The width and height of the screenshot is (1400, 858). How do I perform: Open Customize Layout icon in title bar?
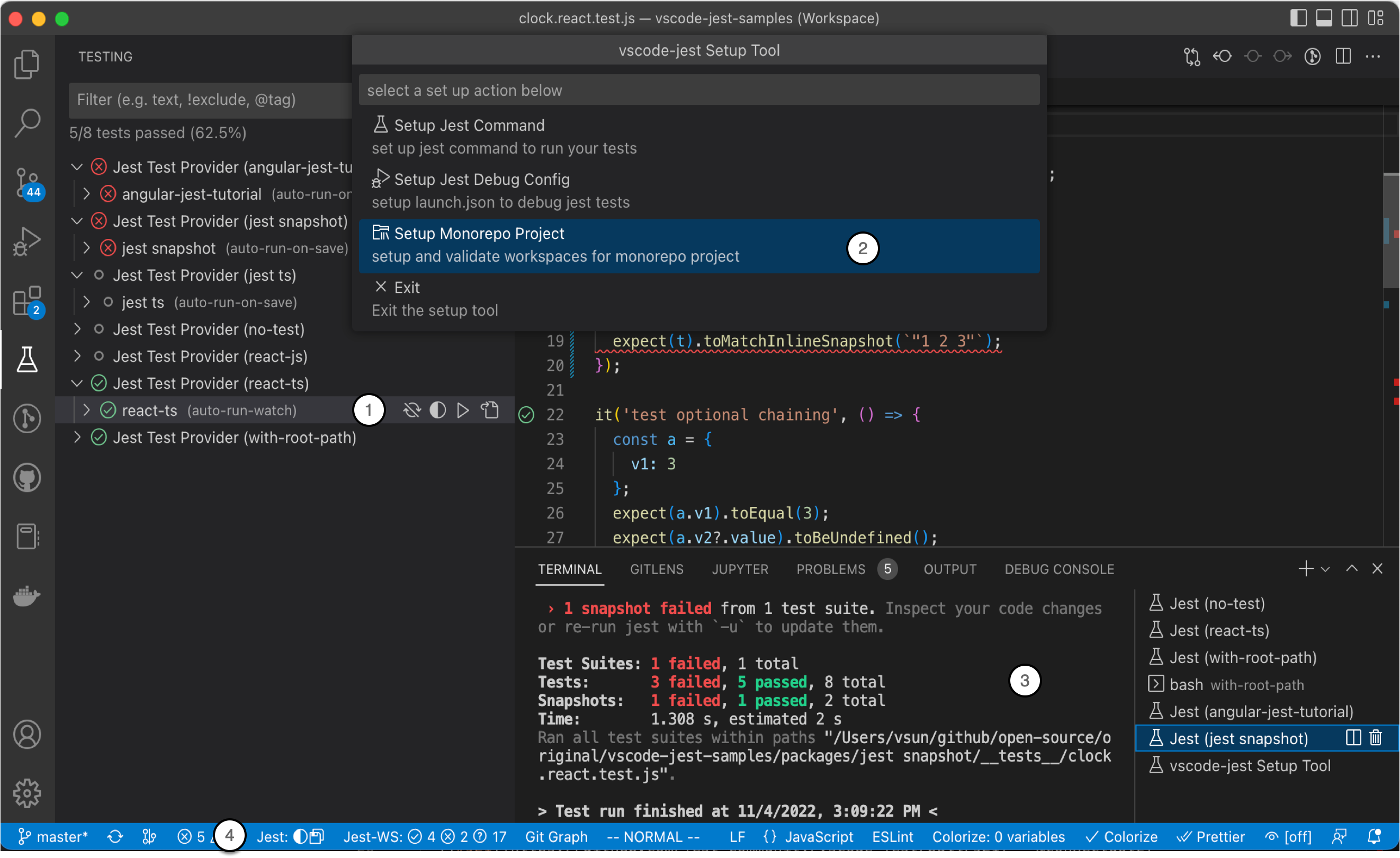pos(1376,18)
